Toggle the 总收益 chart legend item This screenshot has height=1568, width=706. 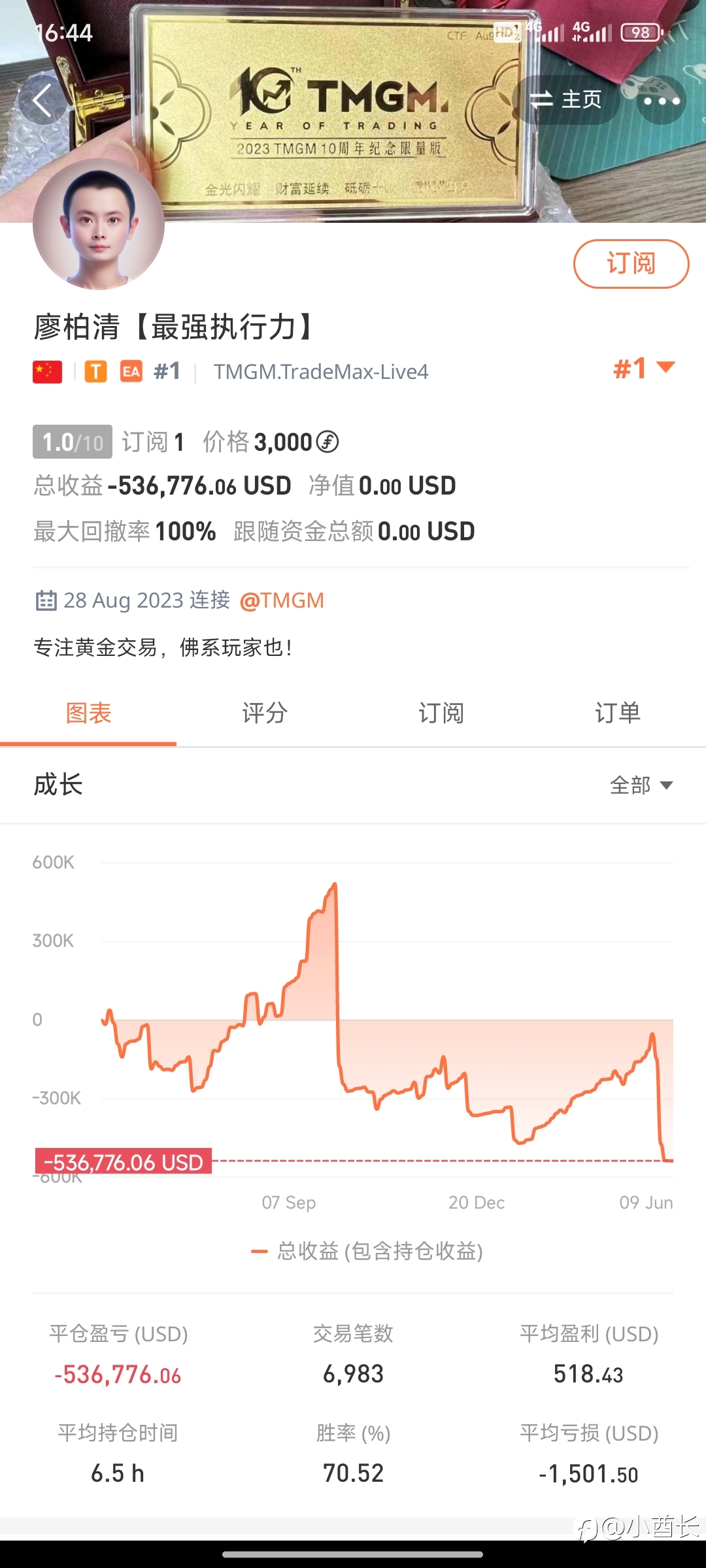point(367,1251)
